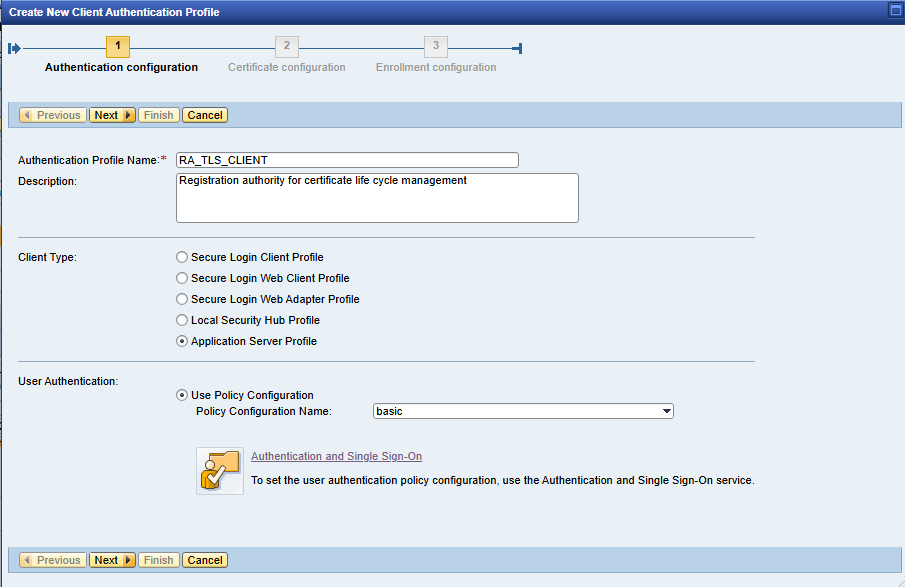Click the Authentication Profile Name text field

(347, 160)
